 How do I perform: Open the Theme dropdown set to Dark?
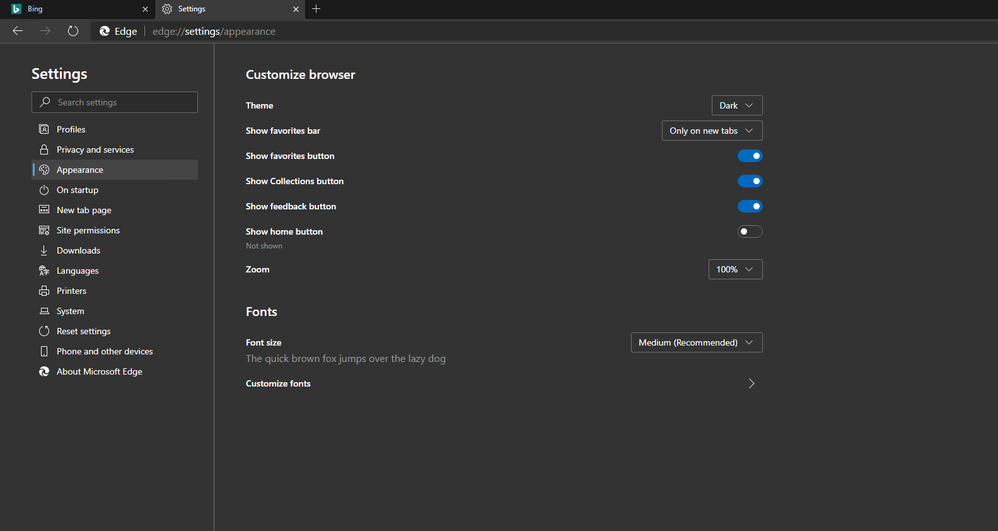tap(737, 105)
